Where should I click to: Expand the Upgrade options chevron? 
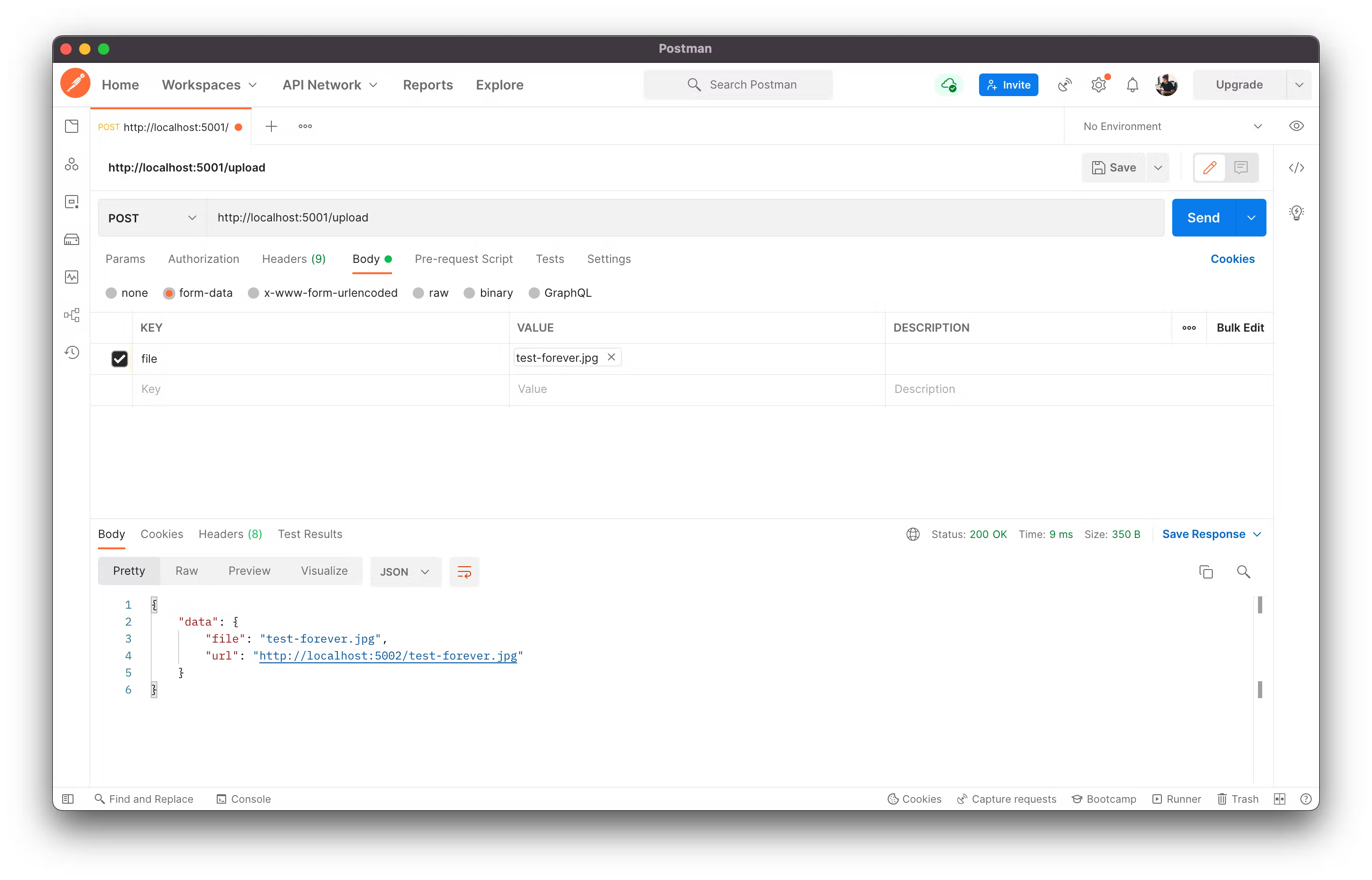(x=1299, y=85)
